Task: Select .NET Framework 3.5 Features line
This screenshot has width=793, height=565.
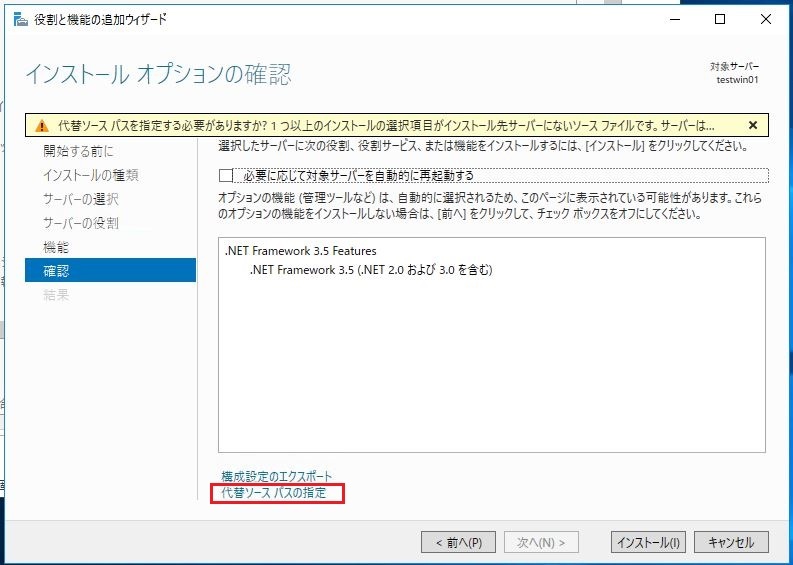Action: [300, 251]
